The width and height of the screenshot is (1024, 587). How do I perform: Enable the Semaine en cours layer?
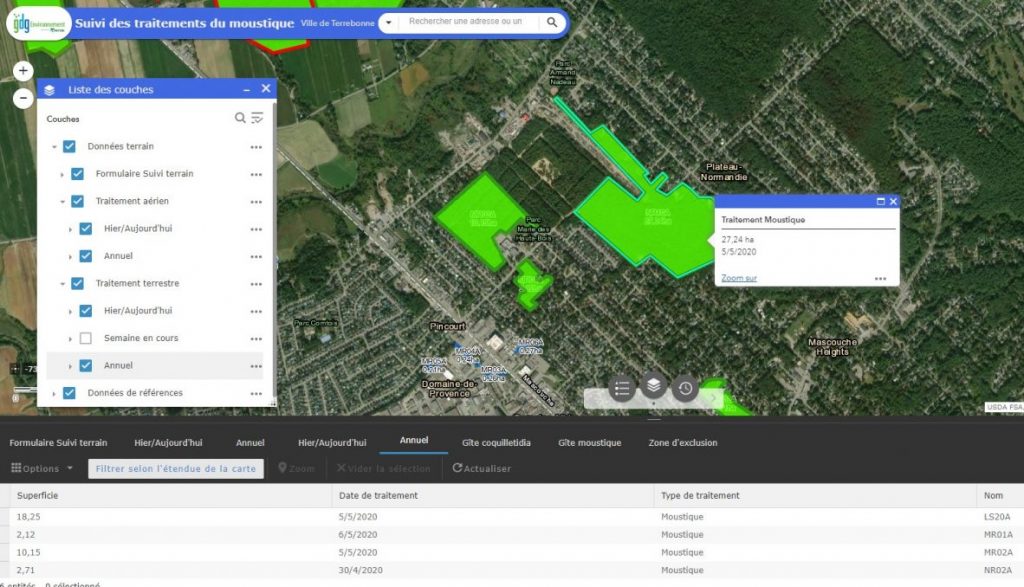(85, 338)
